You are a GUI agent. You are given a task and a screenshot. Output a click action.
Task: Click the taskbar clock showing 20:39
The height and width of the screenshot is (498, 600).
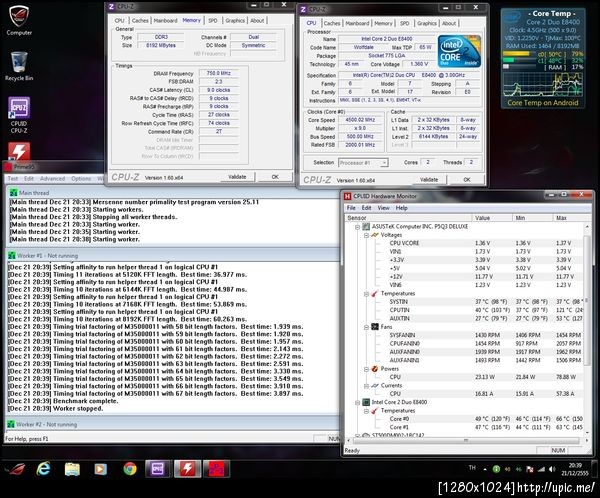[x=575, y=469]
